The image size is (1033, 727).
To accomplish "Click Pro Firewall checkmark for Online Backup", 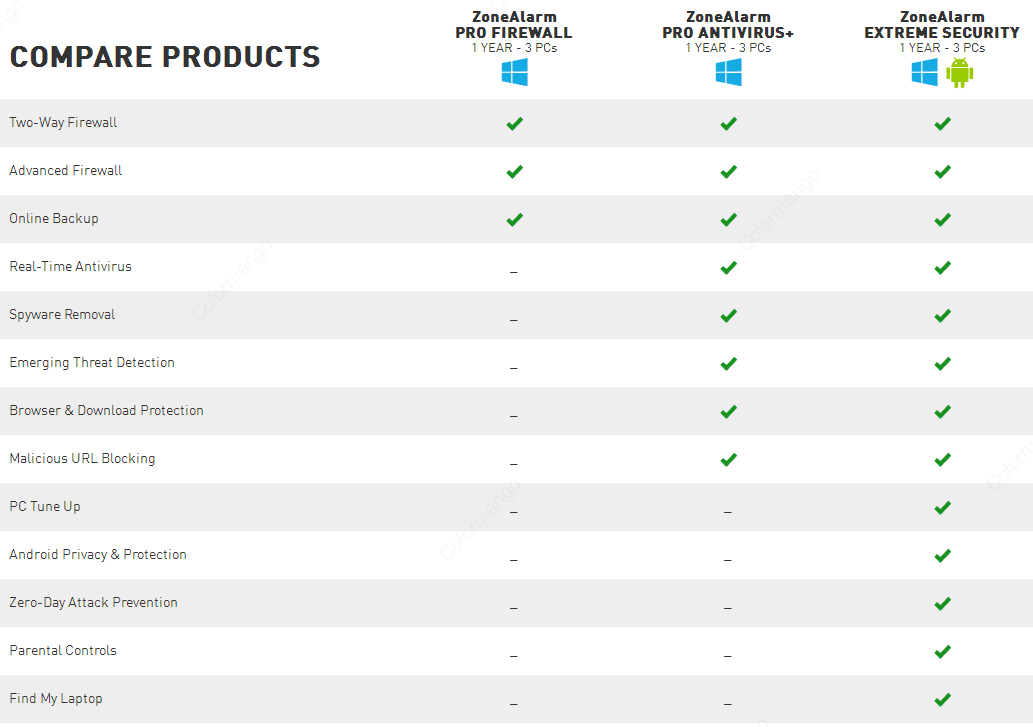I will pyautogui.click(x=515, y=220).
